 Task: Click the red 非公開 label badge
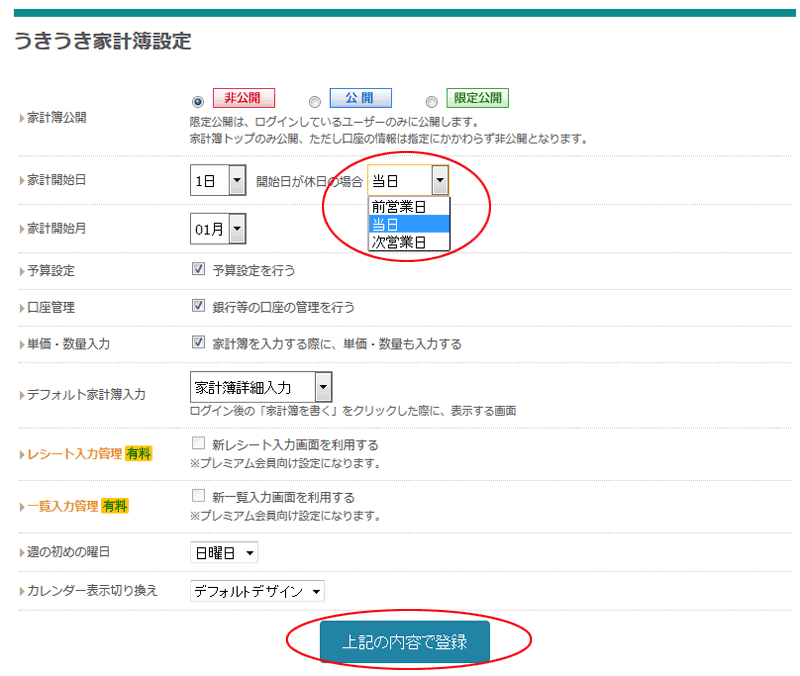[x=243, y=98]
